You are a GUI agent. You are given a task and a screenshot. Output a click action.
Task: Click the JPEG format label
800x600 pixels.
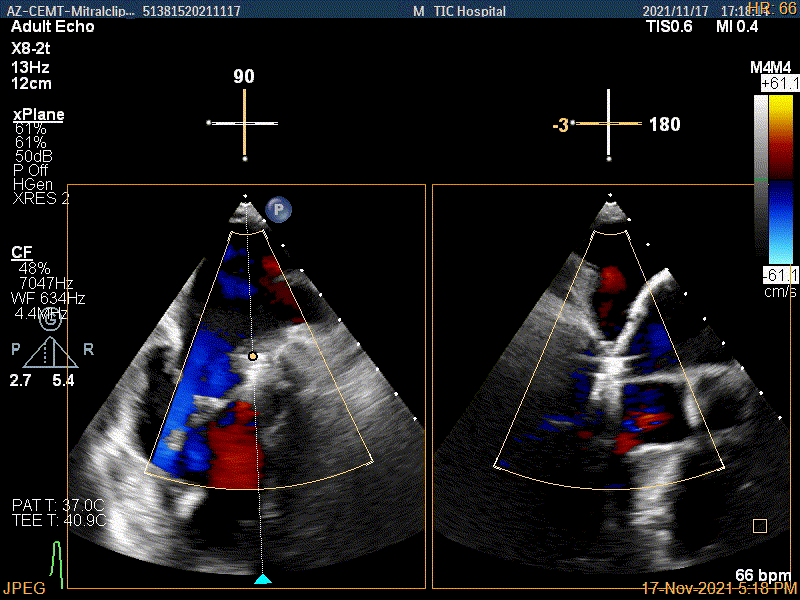point(23,589)
